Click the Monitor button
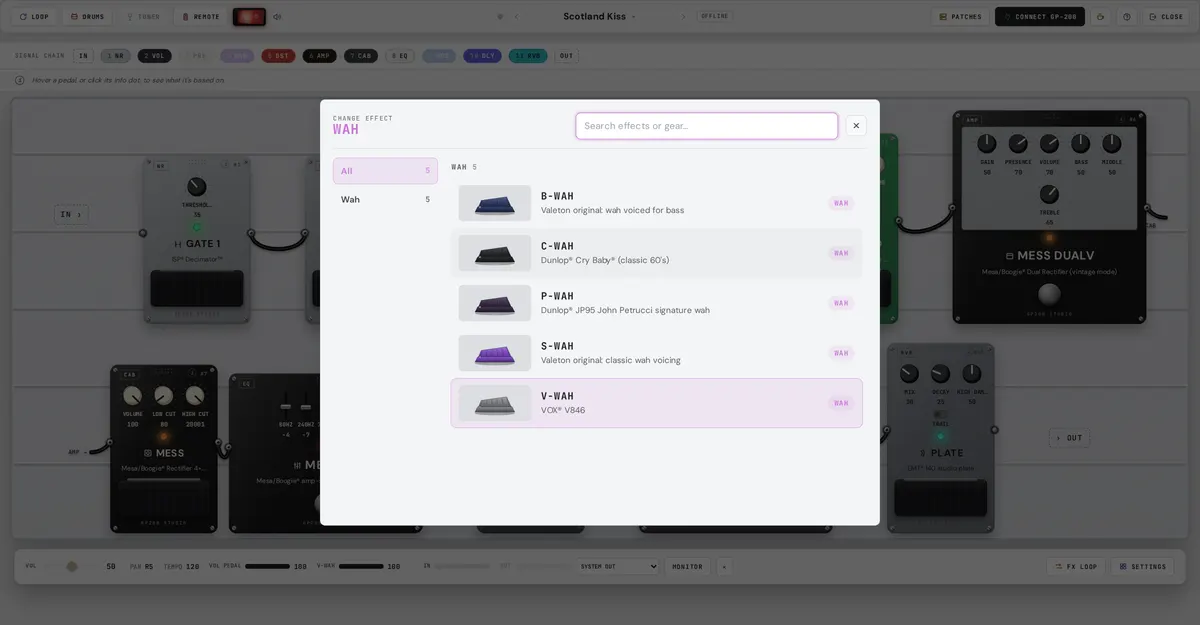1200x625 pixels. click(x=687, y=566)
